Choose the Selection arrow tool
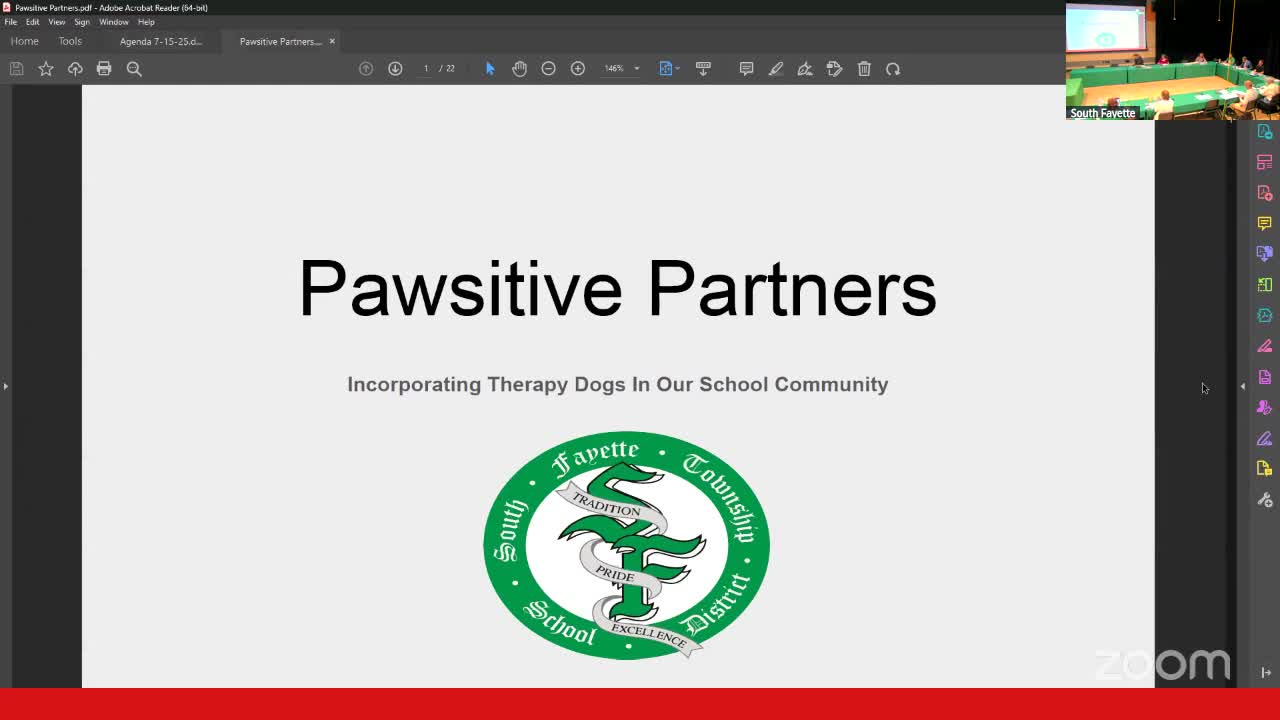The image size is (1280, 720). [x=490, y=69]
